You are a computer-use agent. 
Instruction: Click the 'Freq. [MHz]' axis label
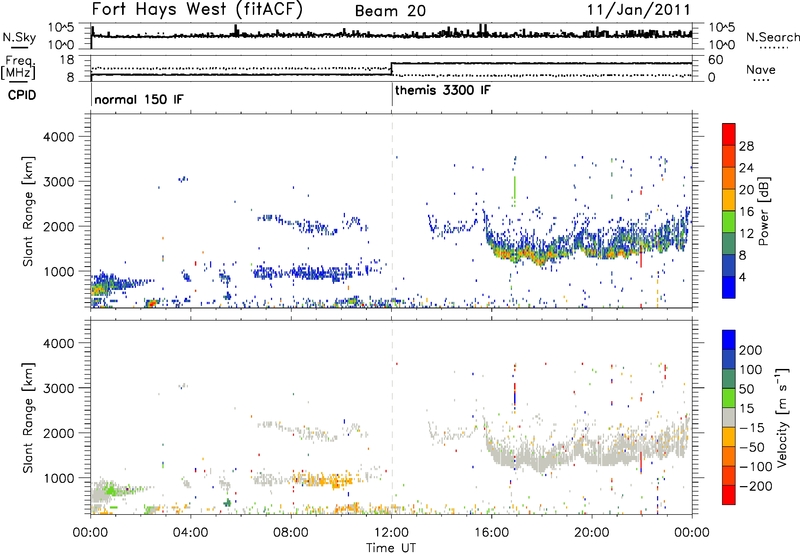click(x=19, y=67)
